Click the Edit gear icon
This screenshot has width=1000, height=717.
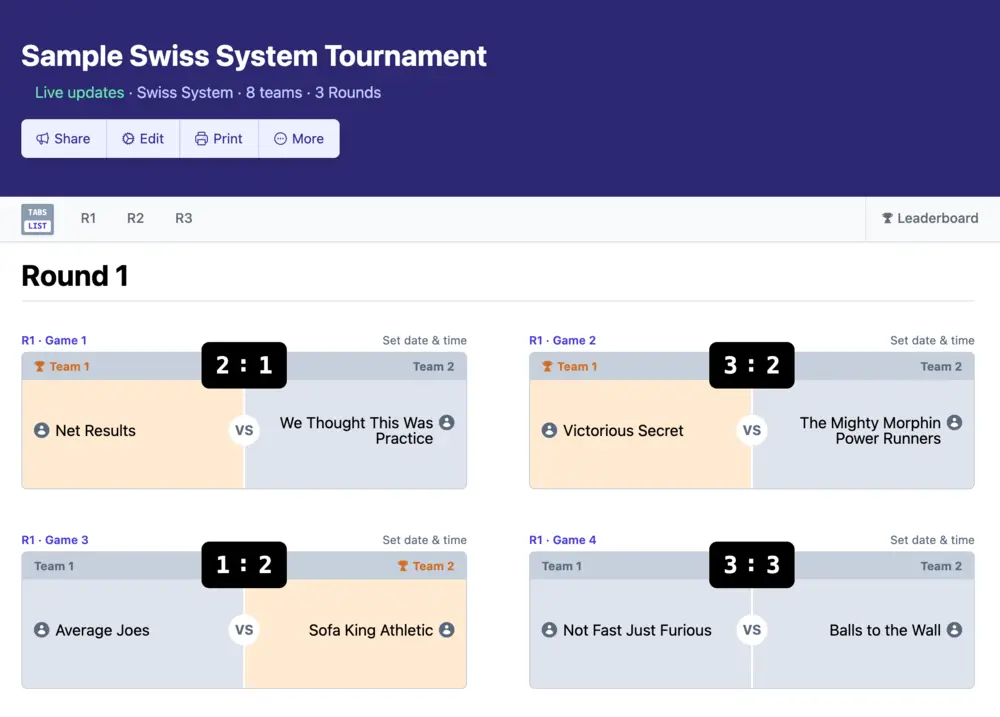pyautogui.click(x=127, y=139)
